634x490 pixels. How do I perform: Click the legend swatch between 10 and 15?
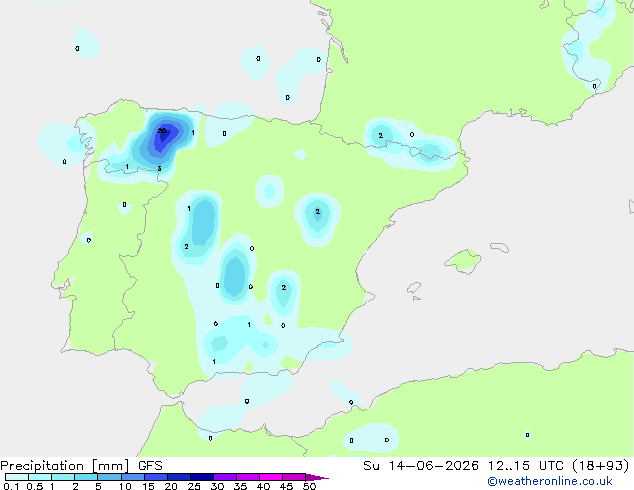point(133,477)
